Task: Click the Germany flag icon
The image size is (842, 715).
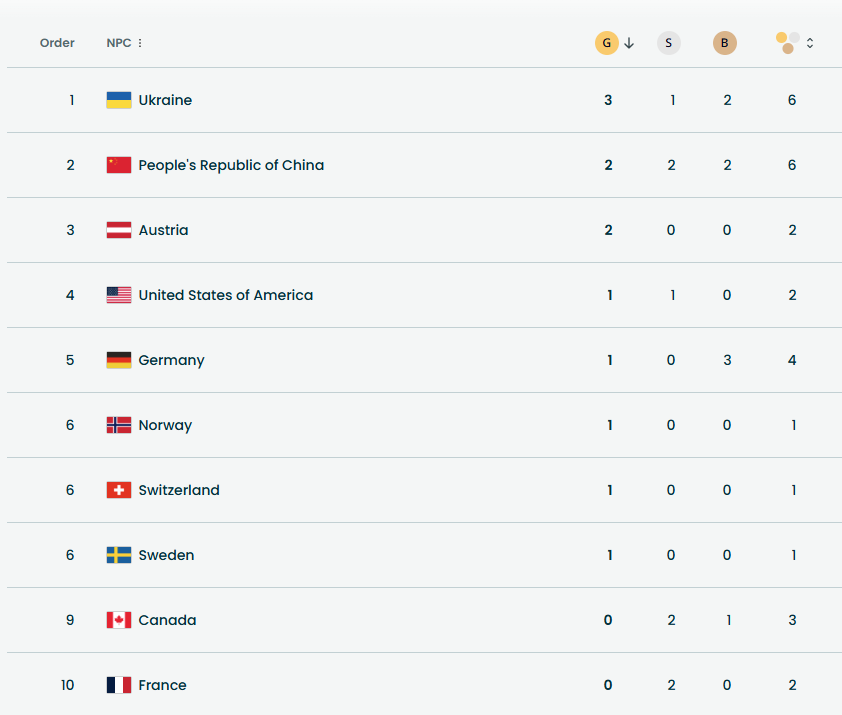Action: coord(117,360)
